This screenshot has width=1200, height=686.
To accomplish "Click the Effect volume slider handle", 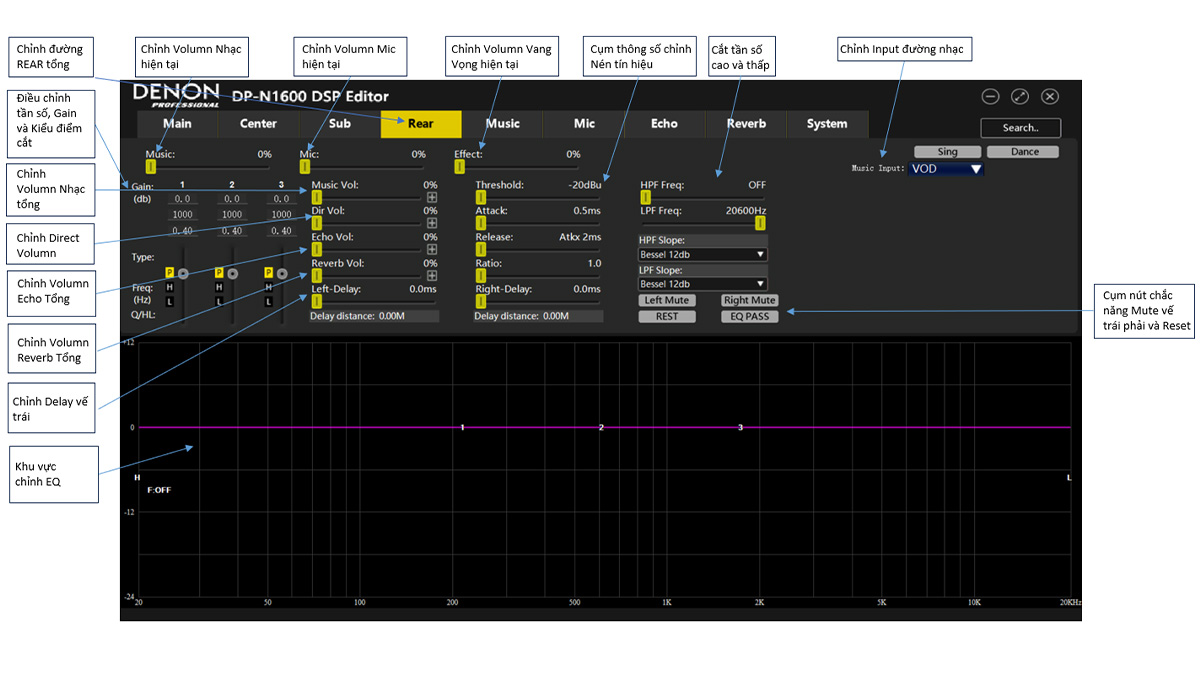I will tap(459, 167).
